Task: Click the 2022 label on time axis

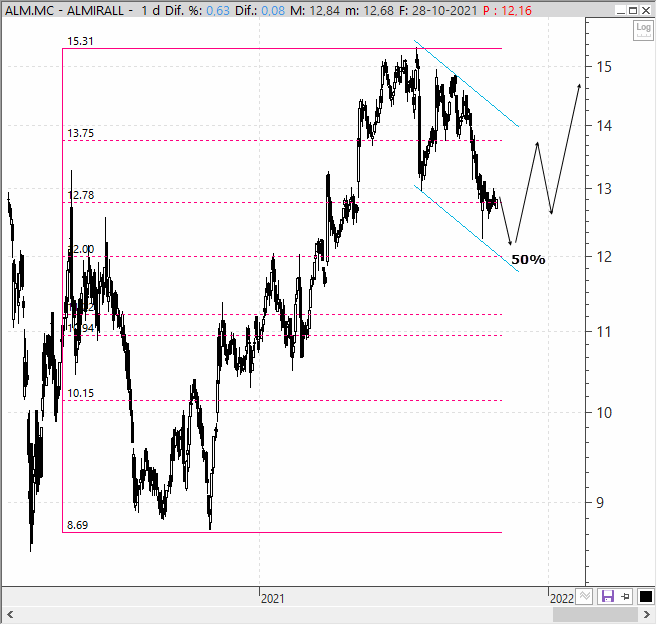Action: tap(562, 599)
